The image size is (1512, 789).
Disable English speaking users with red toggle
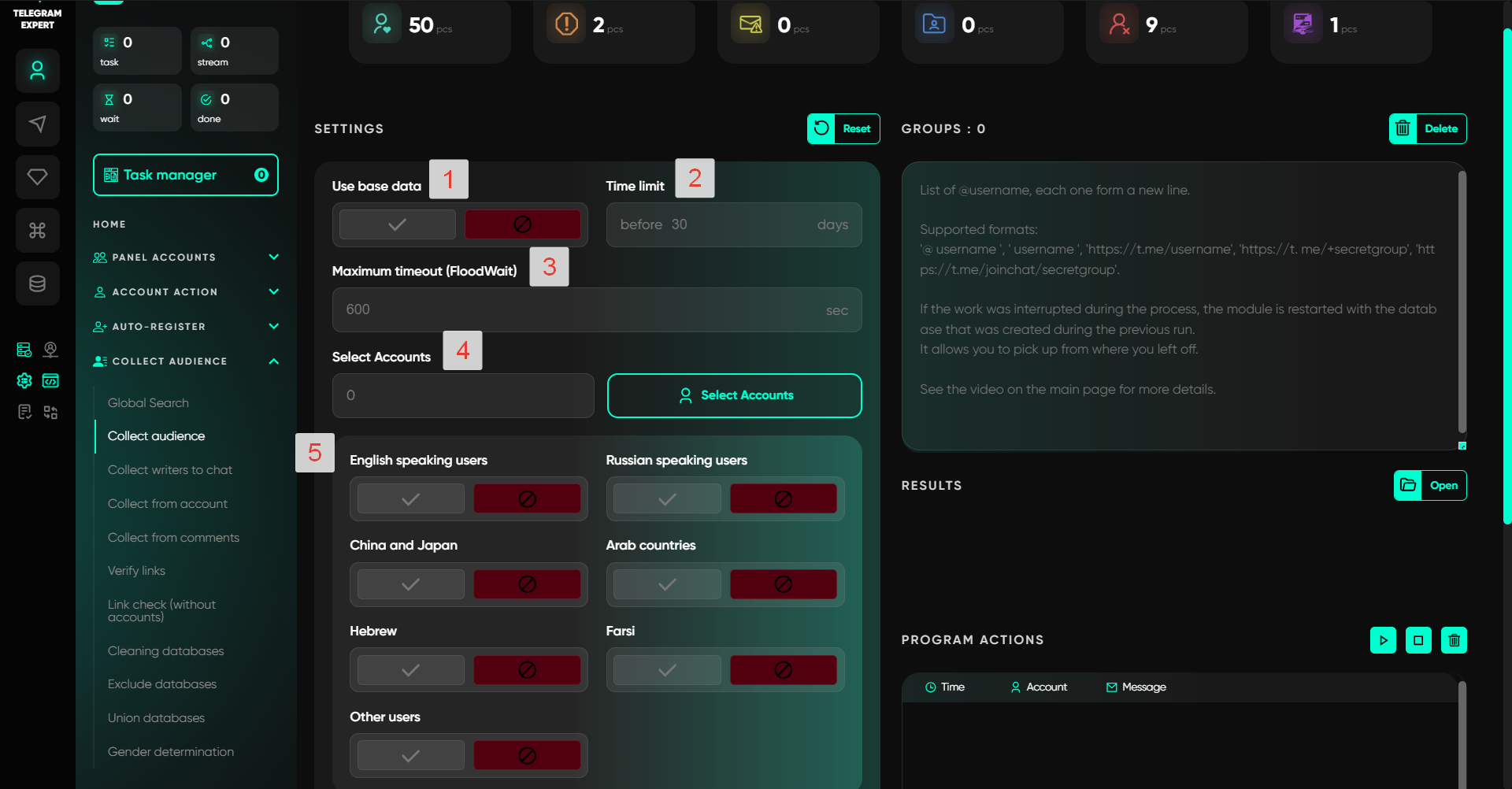pos(527,498)
